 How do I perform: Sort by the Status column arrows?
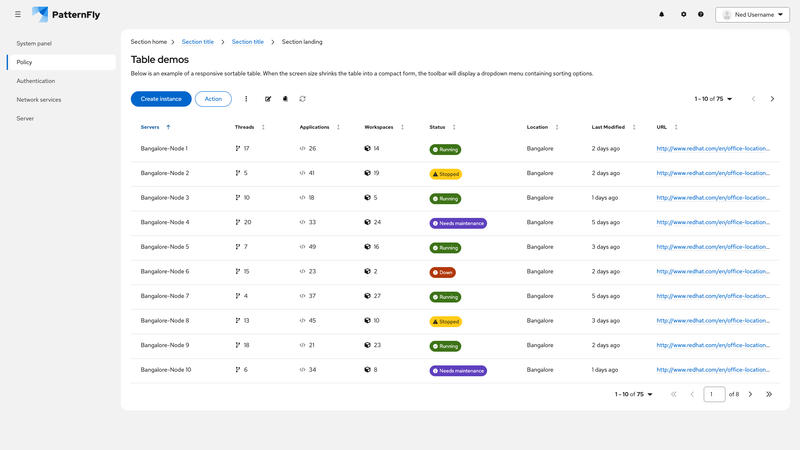[454, 127]
